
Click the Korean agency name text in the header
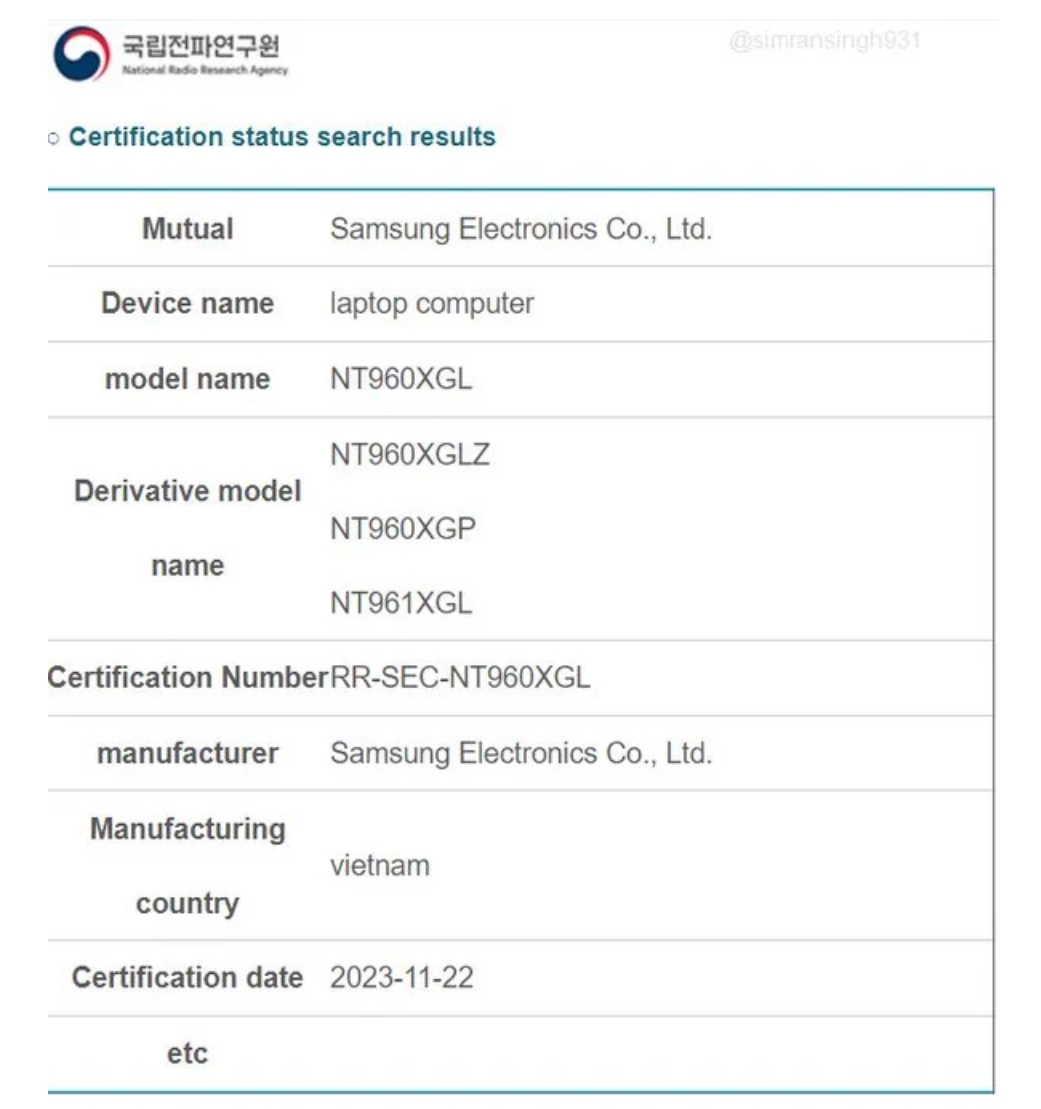click(x=201, y=46)
